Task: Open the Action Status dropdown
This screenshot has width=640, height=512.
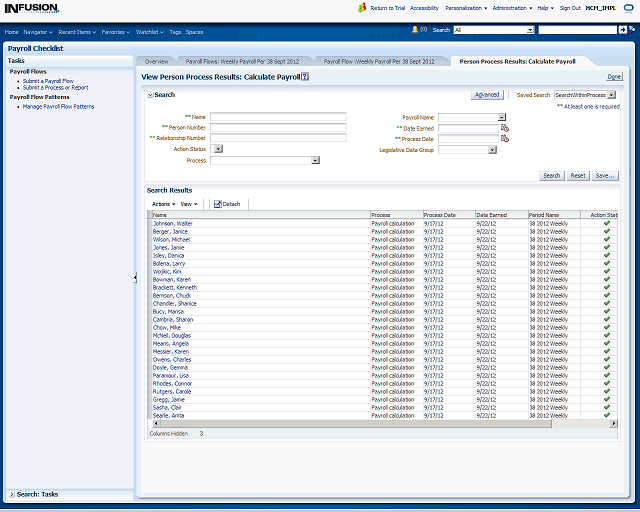Action: click(x=218, y=149)
